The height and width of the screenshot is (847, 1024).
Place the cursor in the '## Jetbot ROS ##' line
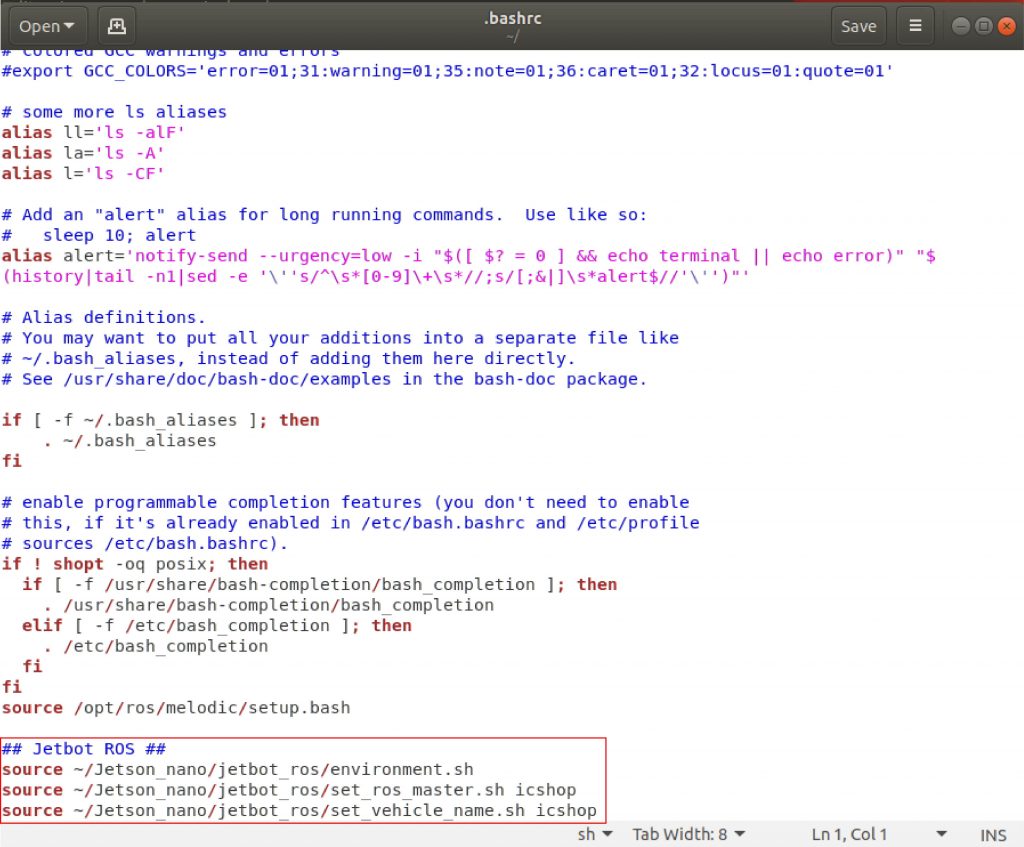click(x=84, y=748)
